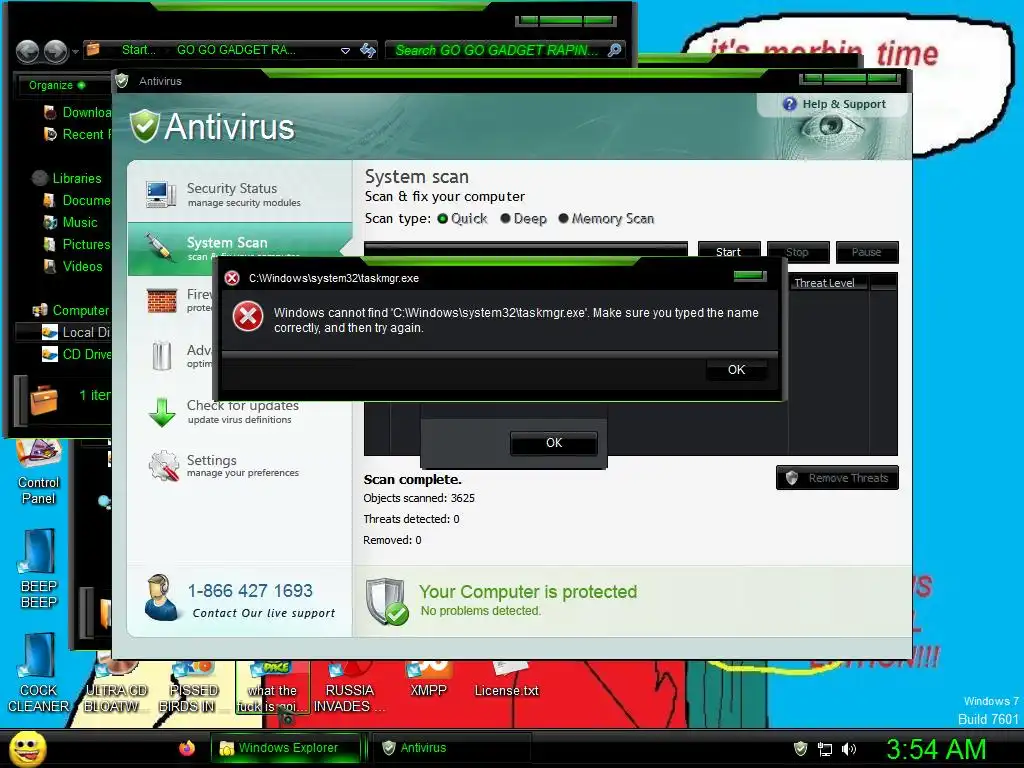
Task: Select Documents library in Explorer sidebar
Action: point(77,200)
